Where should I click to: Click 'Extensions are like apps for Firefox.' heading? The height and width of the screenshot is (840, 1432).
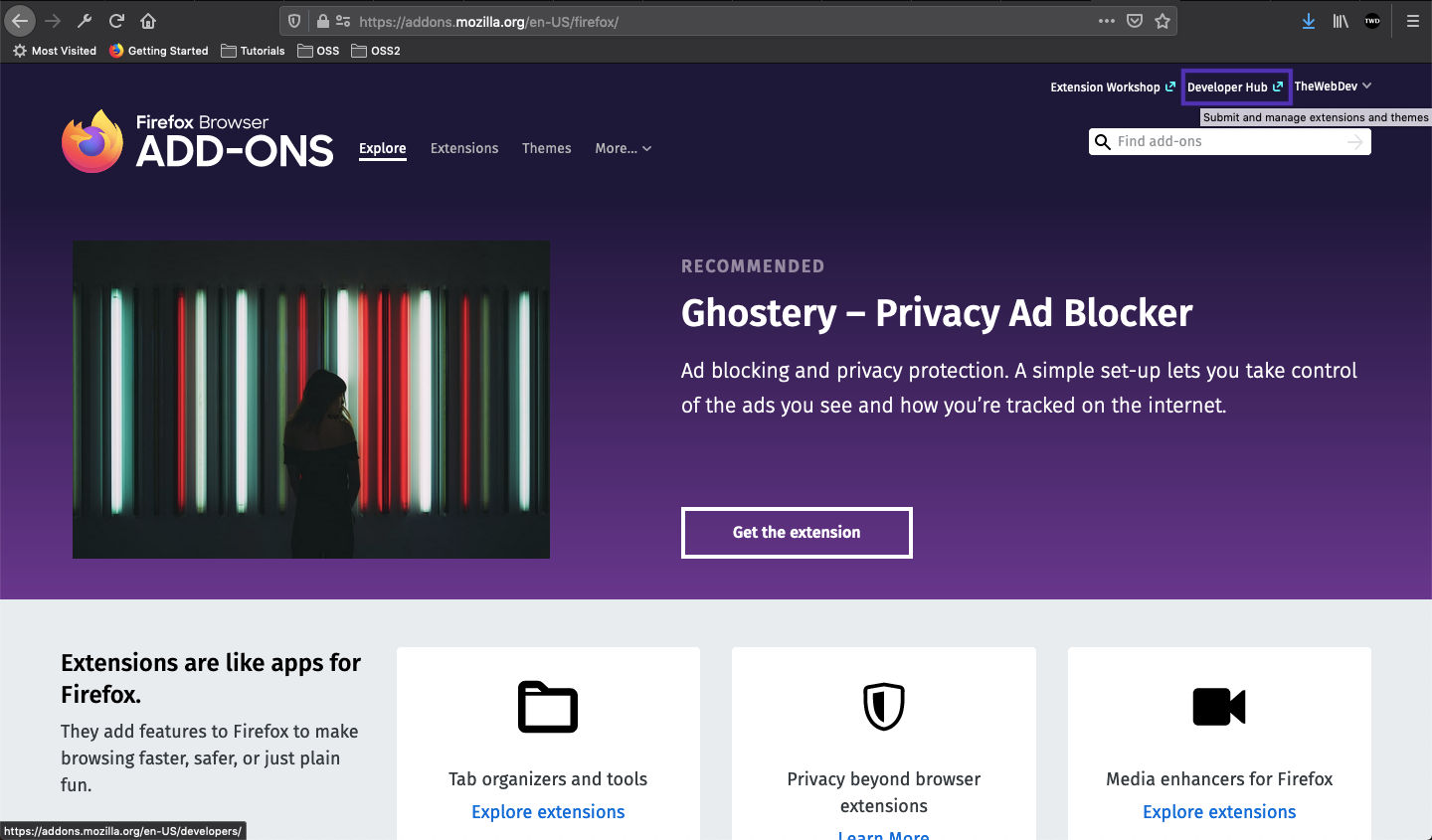click(211, 678)
